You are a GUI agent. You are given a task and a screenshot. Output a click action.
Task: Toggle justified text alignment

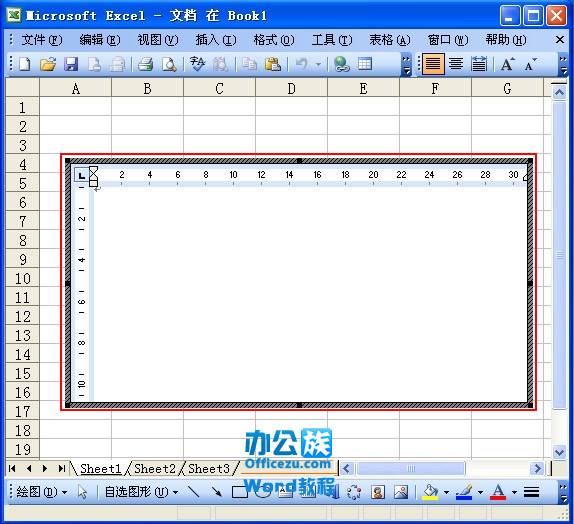433,64
